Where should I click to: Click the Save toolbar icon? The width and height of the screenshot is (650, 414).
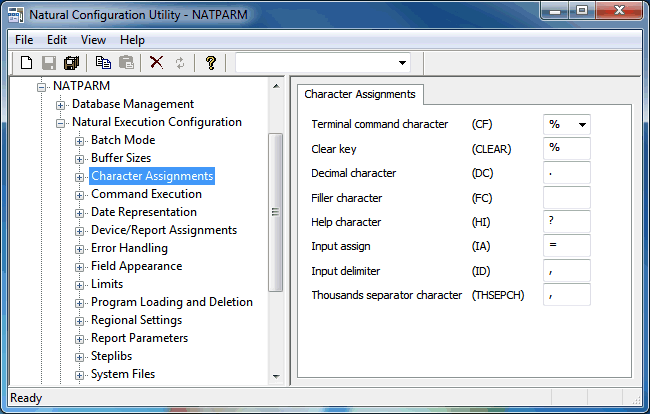pyautogui.click(x=49, y=63)
